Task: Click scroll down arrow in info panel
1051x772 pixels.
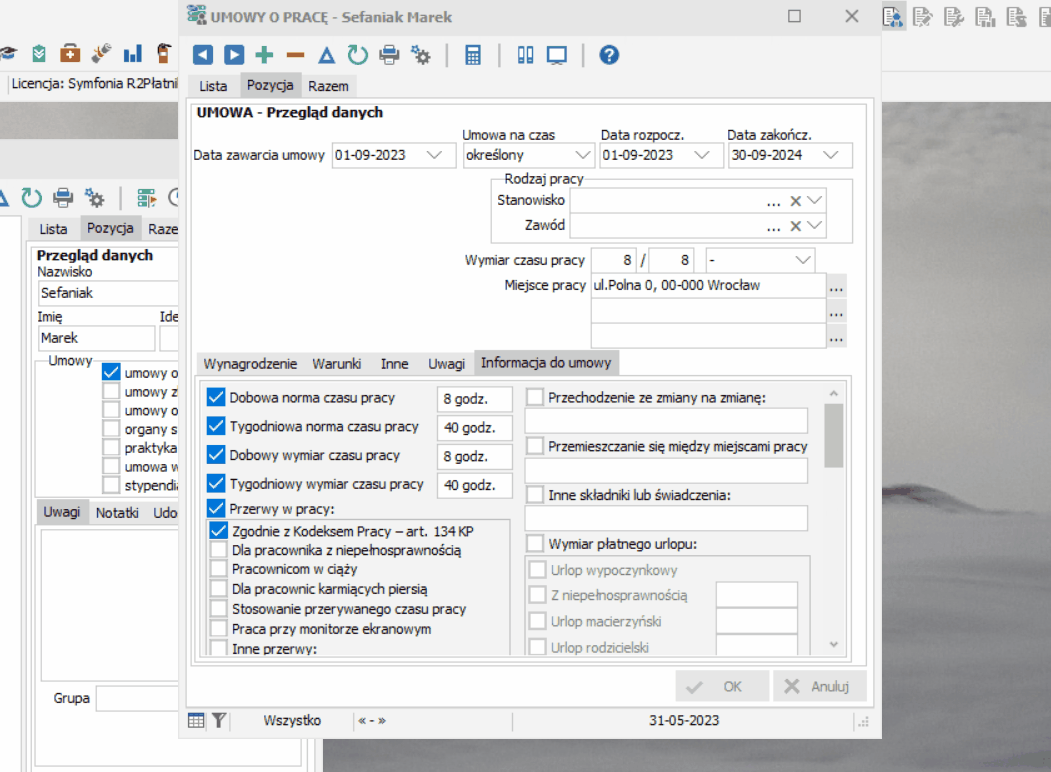Action: 833,644
